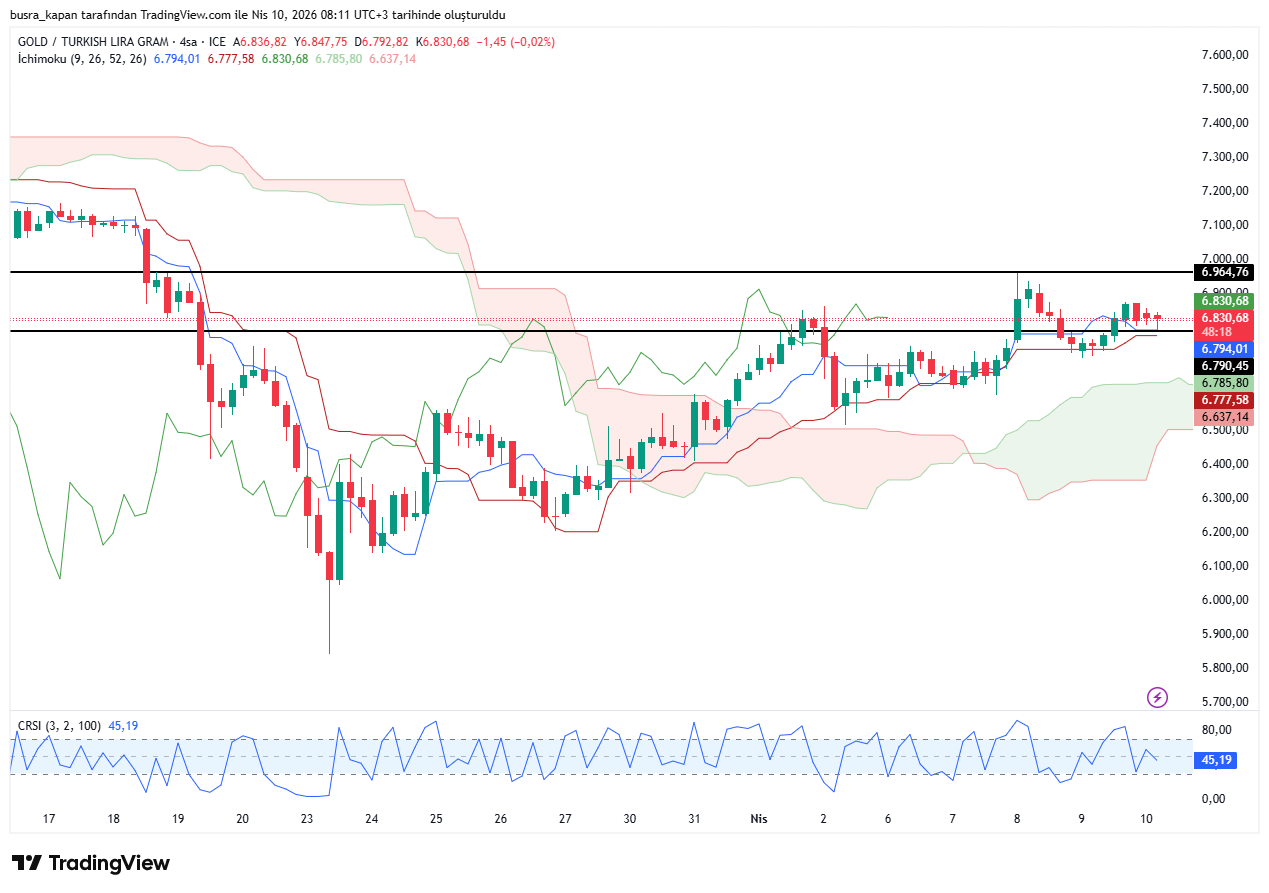Click the TradingView logo at bottom left
The width and height of the screenshot is (1269, 893).
(x=91, y=863)
